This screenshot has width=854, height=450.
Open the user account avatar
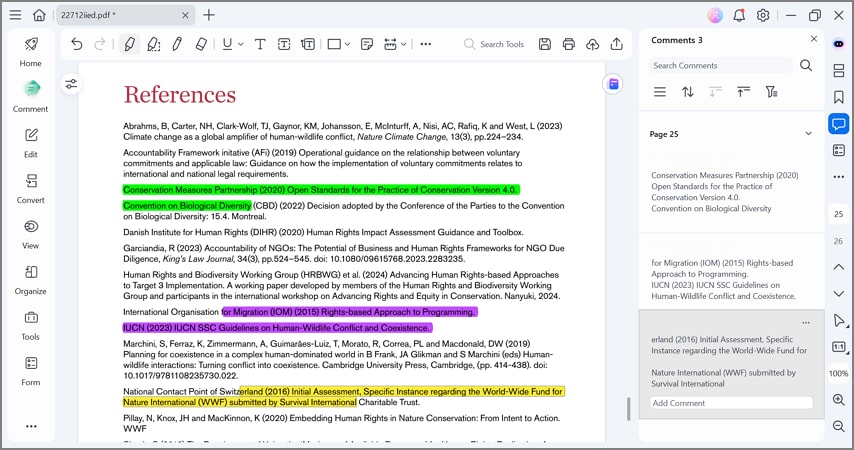coord(715,15)
